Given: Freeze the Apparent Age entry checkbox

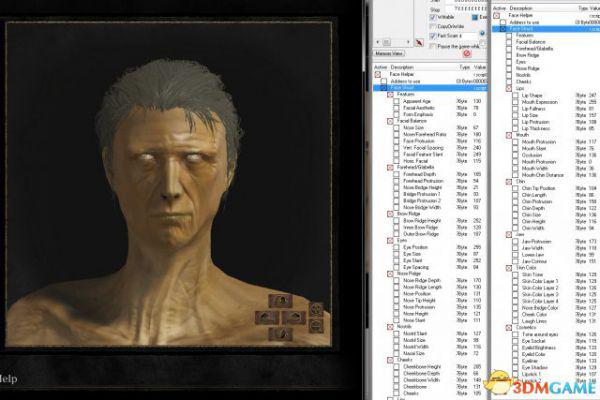Looking at the screenshot, I should coord(396,101).
